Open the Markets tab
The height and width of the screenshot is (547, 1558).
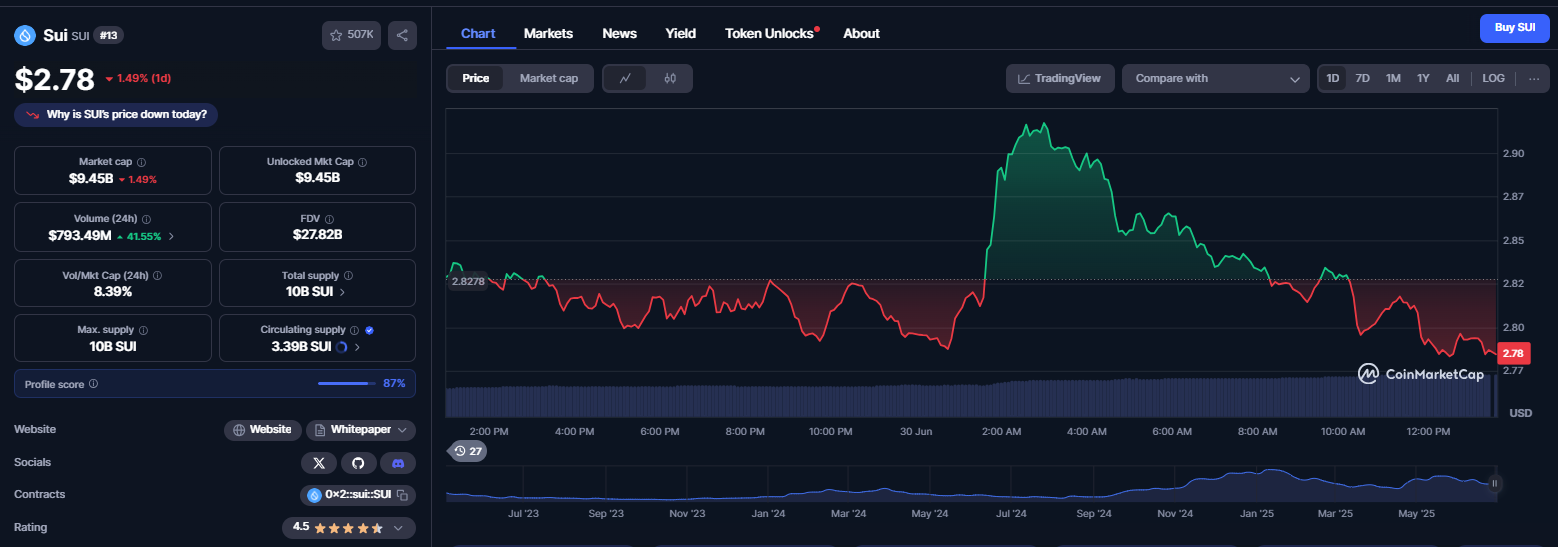[548, 33]
